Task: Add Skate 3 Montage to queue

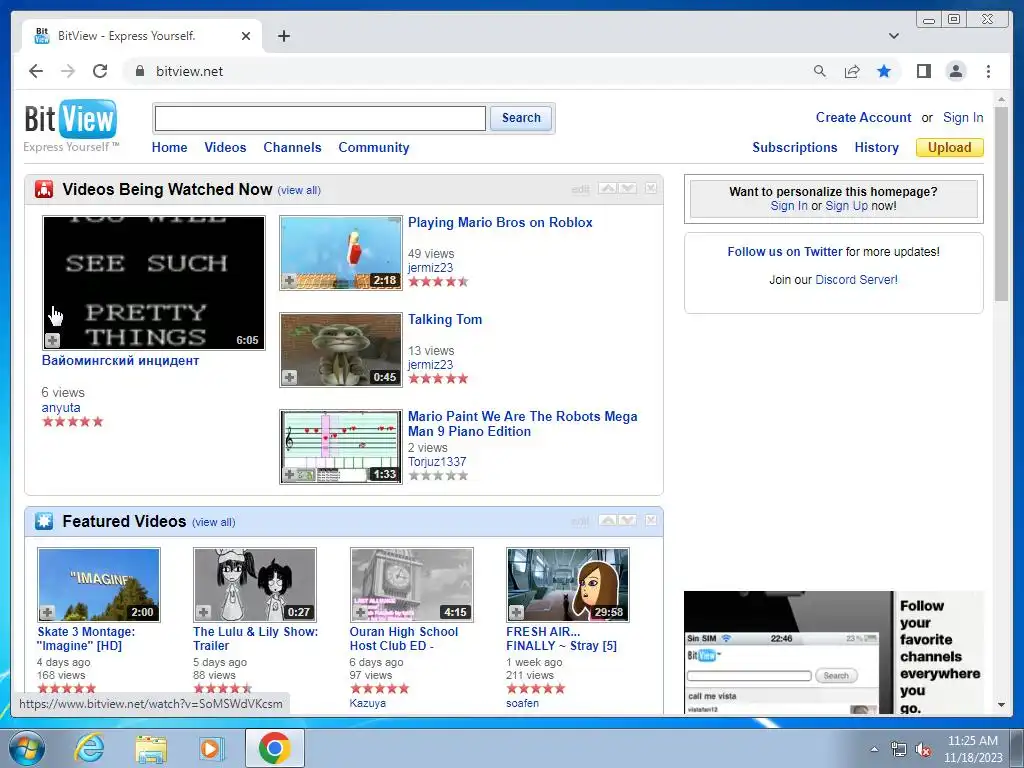Action: coord(47,613)
